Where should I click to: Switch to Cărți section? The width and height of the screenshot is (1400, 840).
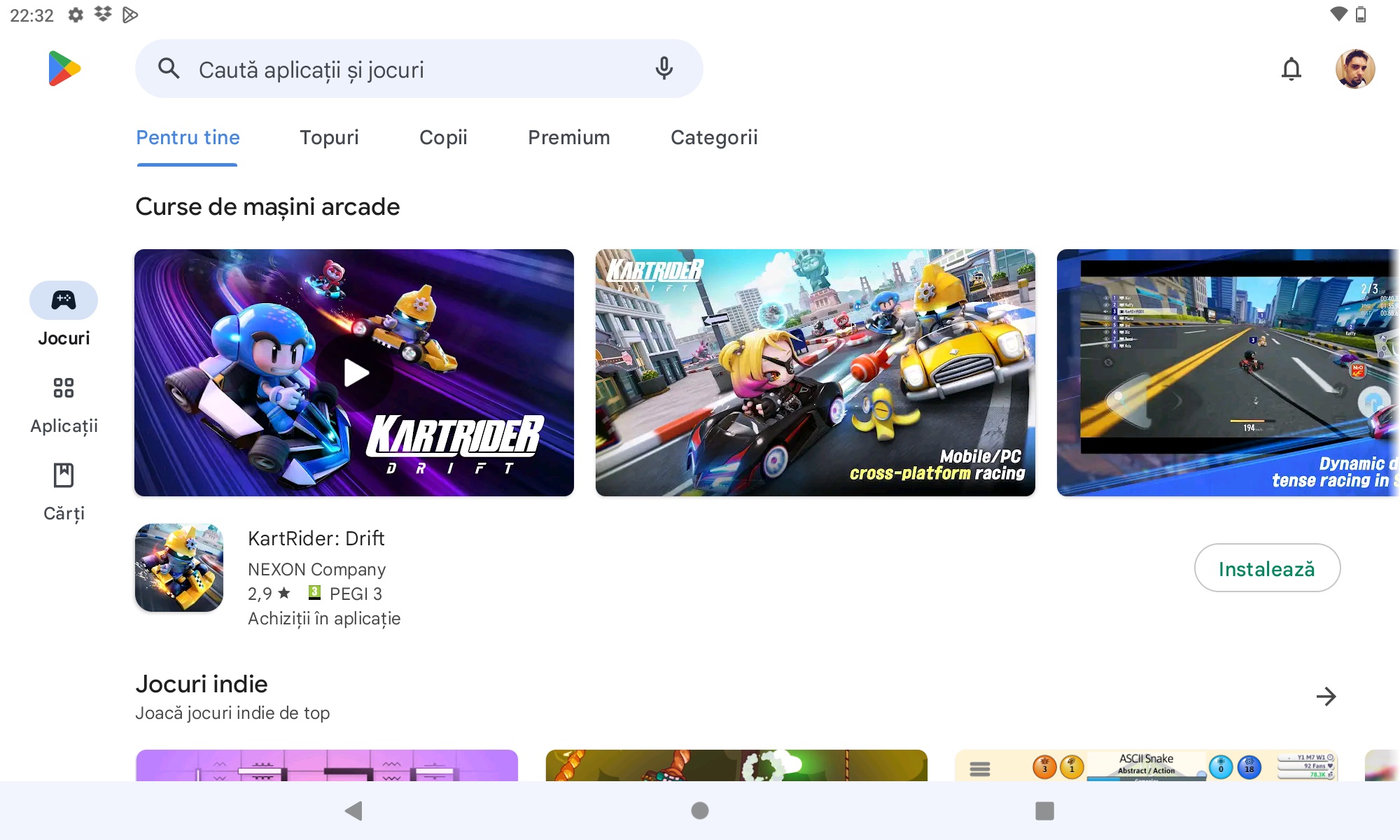64,493
